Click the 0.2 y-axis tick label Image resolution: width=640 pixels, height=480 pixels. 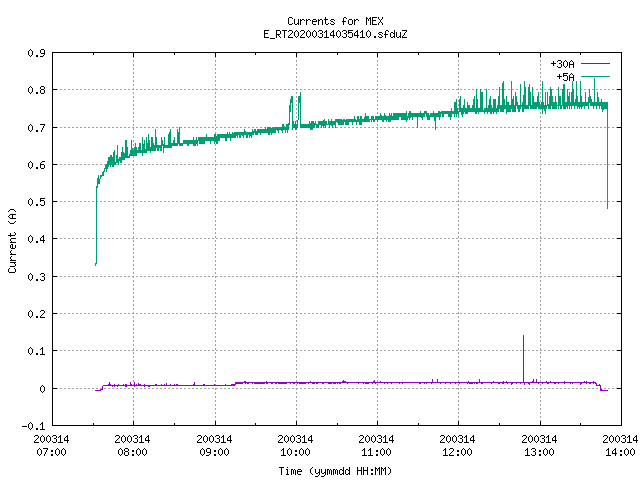click(36, 314)
